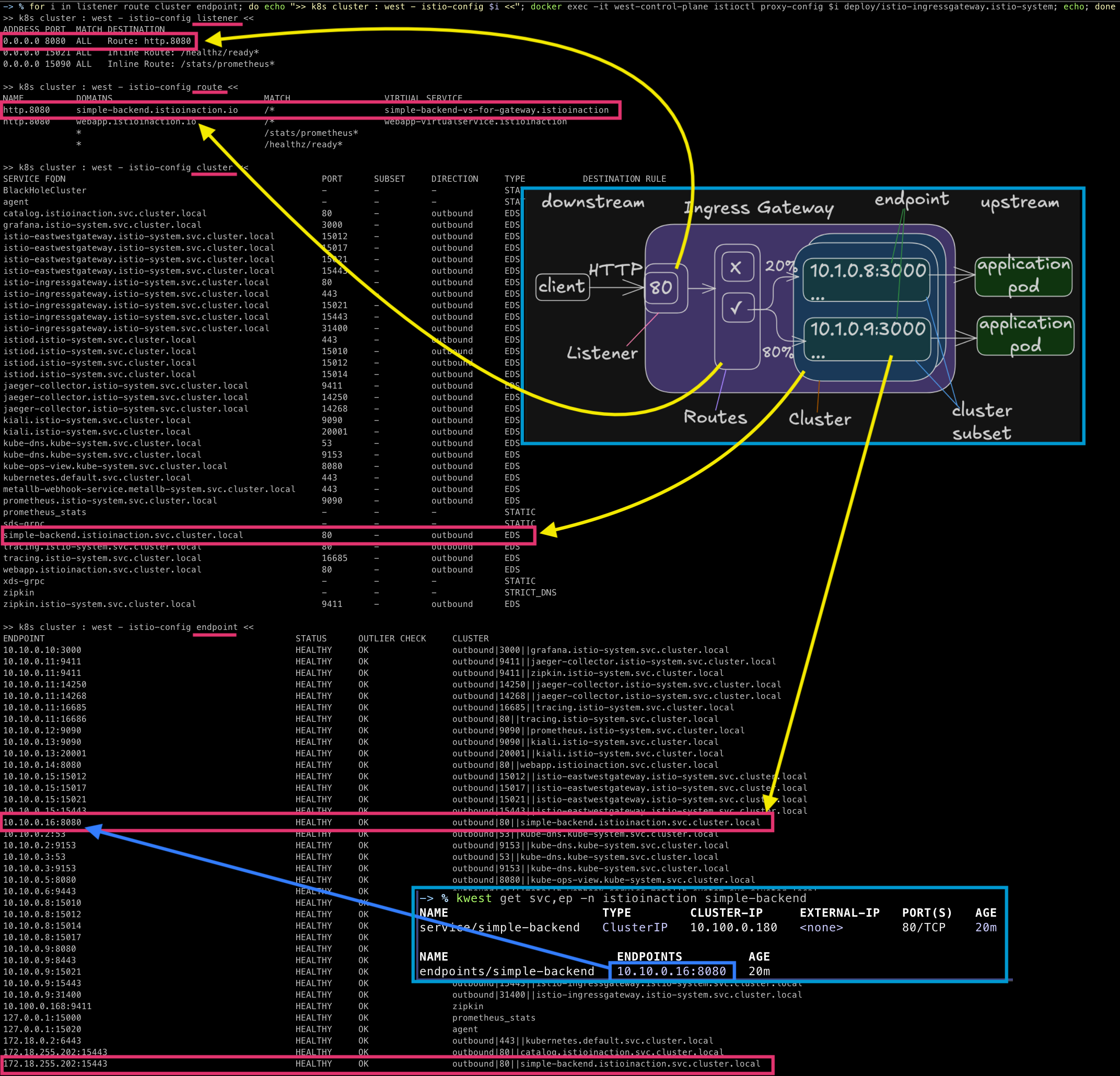The width and height of the screenshot is (1120, 1076).
Task: Click the highlighted 0.0.0.0 8080 listener row
Action: tap(100, 41)
